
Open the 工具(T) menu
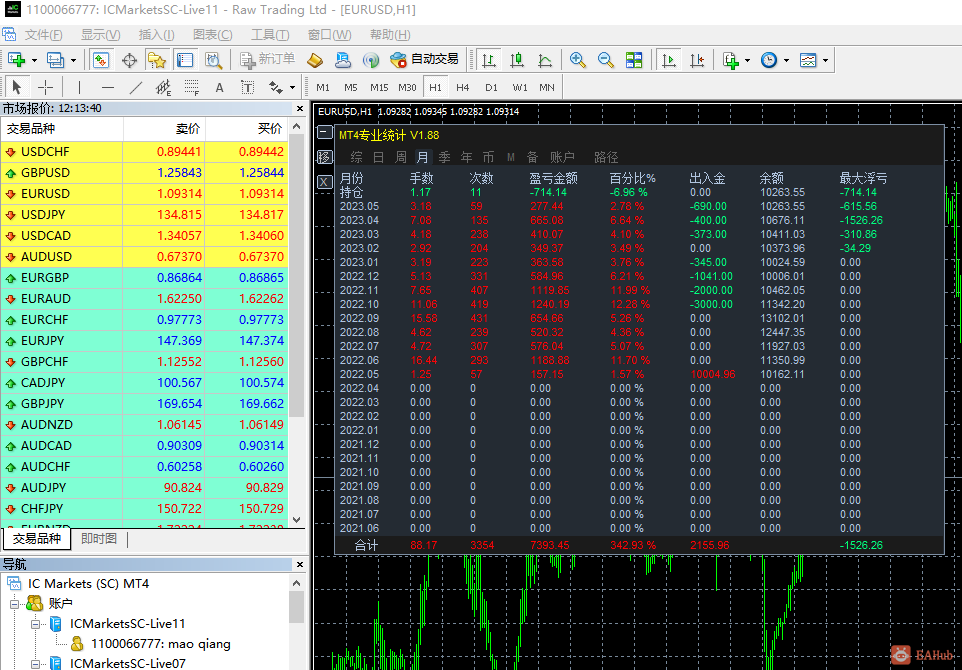point(270,35)
